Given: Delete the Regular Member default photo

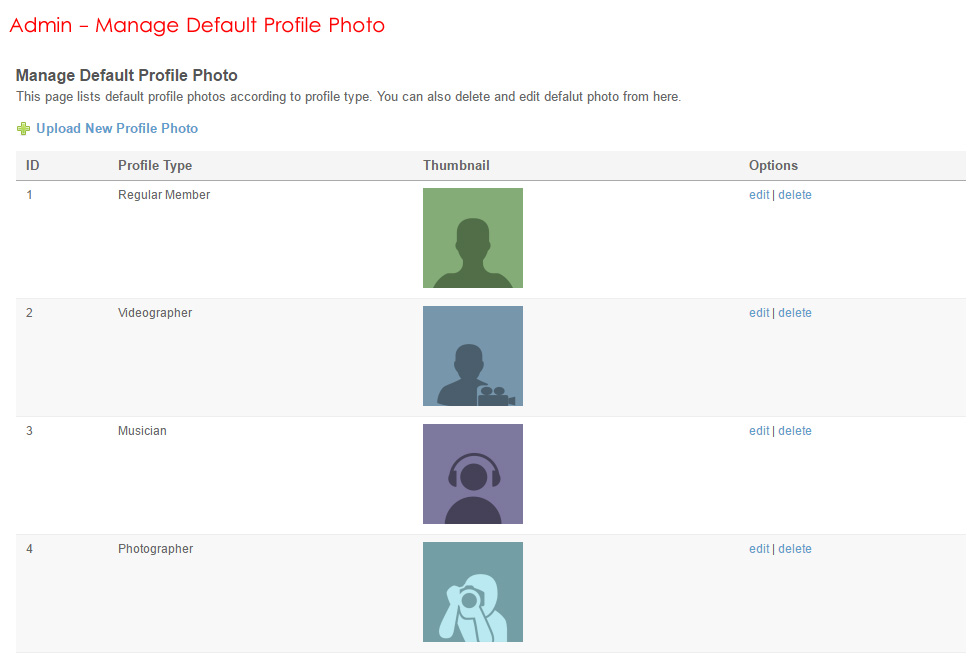Looking at the screenshot, I should (795, 195).
